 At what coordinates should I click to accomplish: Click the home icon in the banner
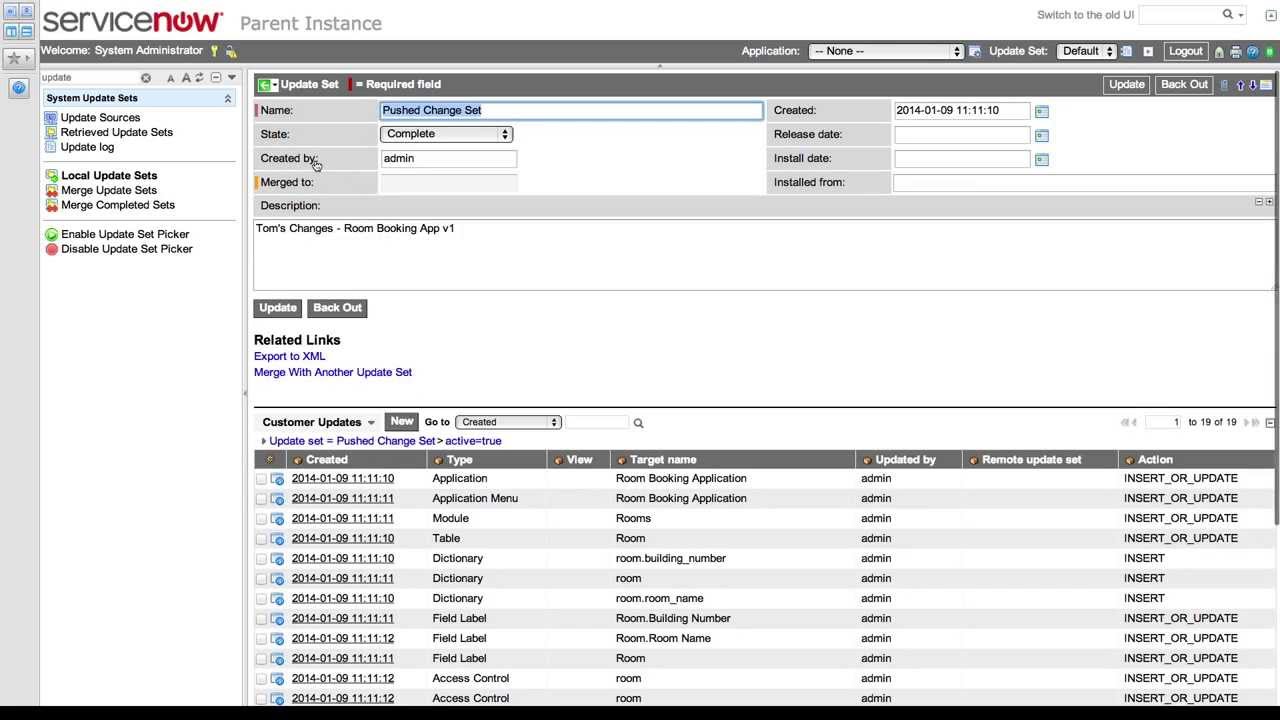tap(1219, 52)
